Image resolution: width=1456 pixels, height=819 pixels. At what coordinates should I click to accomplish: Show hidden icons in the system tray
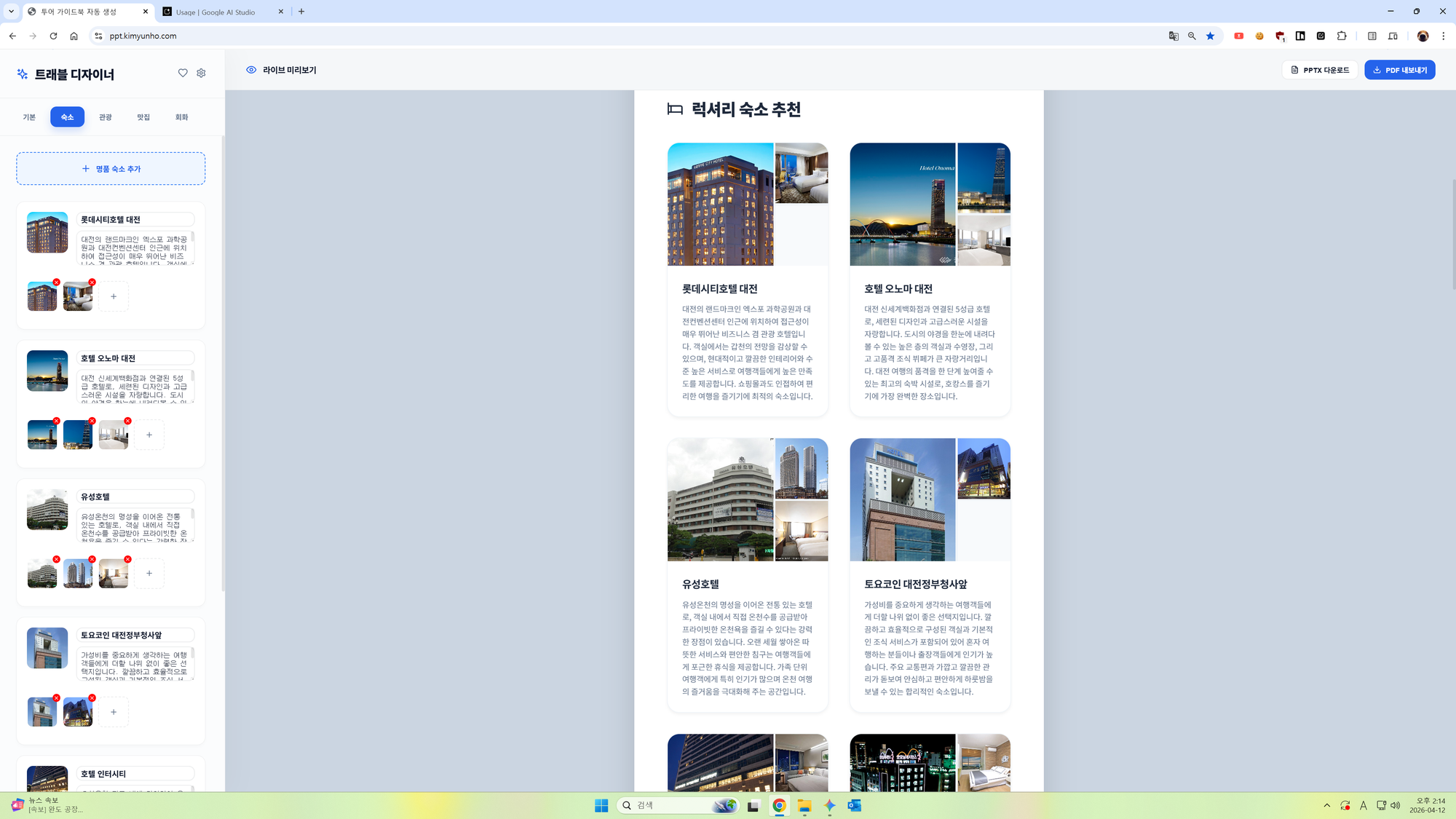[x=1326, y=805]
